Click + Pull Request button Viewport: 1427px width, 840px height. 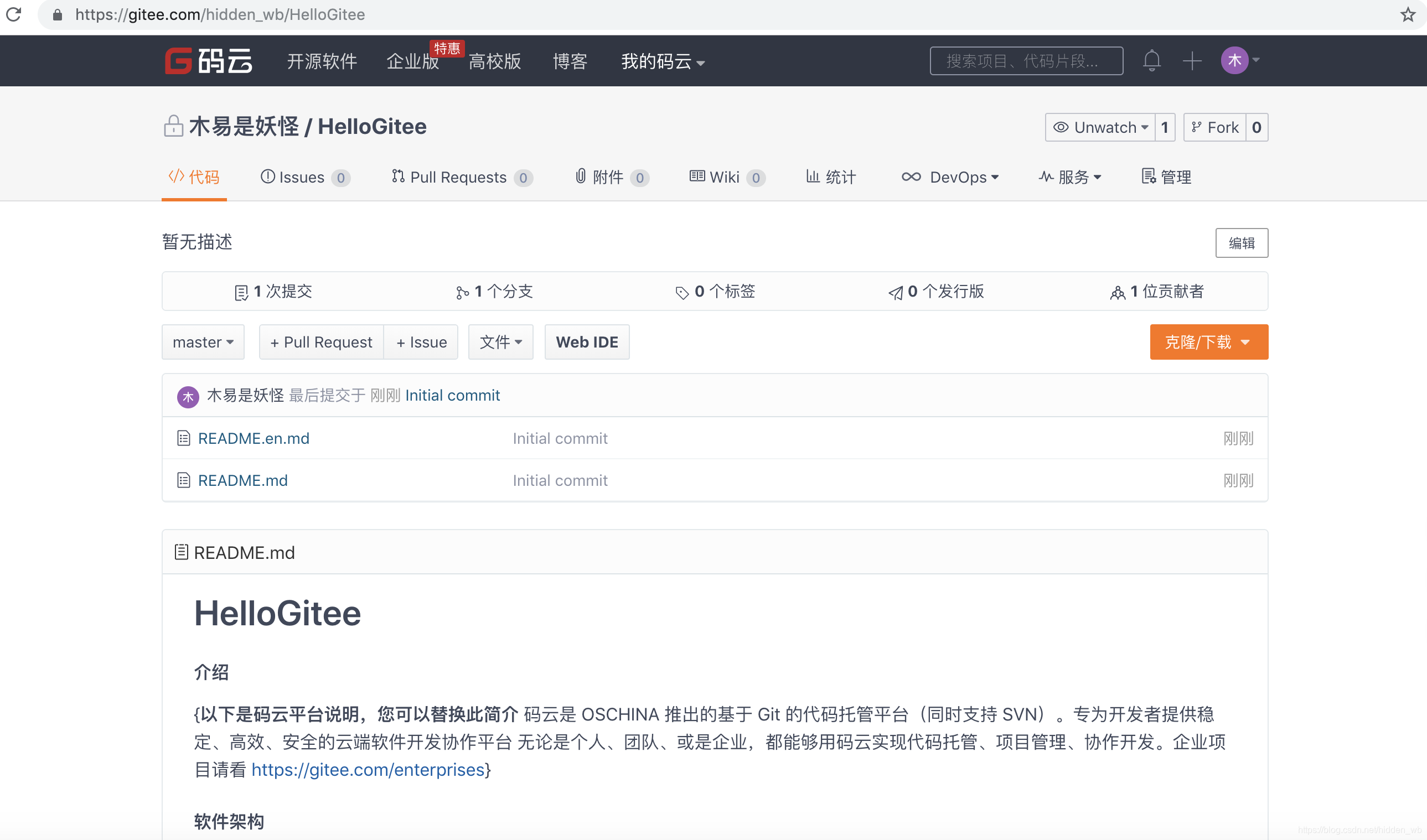point(322,342)
